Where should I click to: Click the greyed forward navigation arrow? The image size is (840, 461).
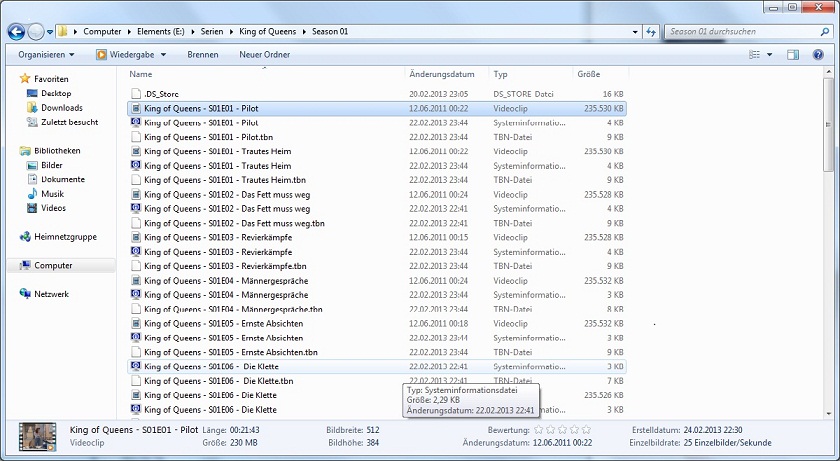click(35, 32)
